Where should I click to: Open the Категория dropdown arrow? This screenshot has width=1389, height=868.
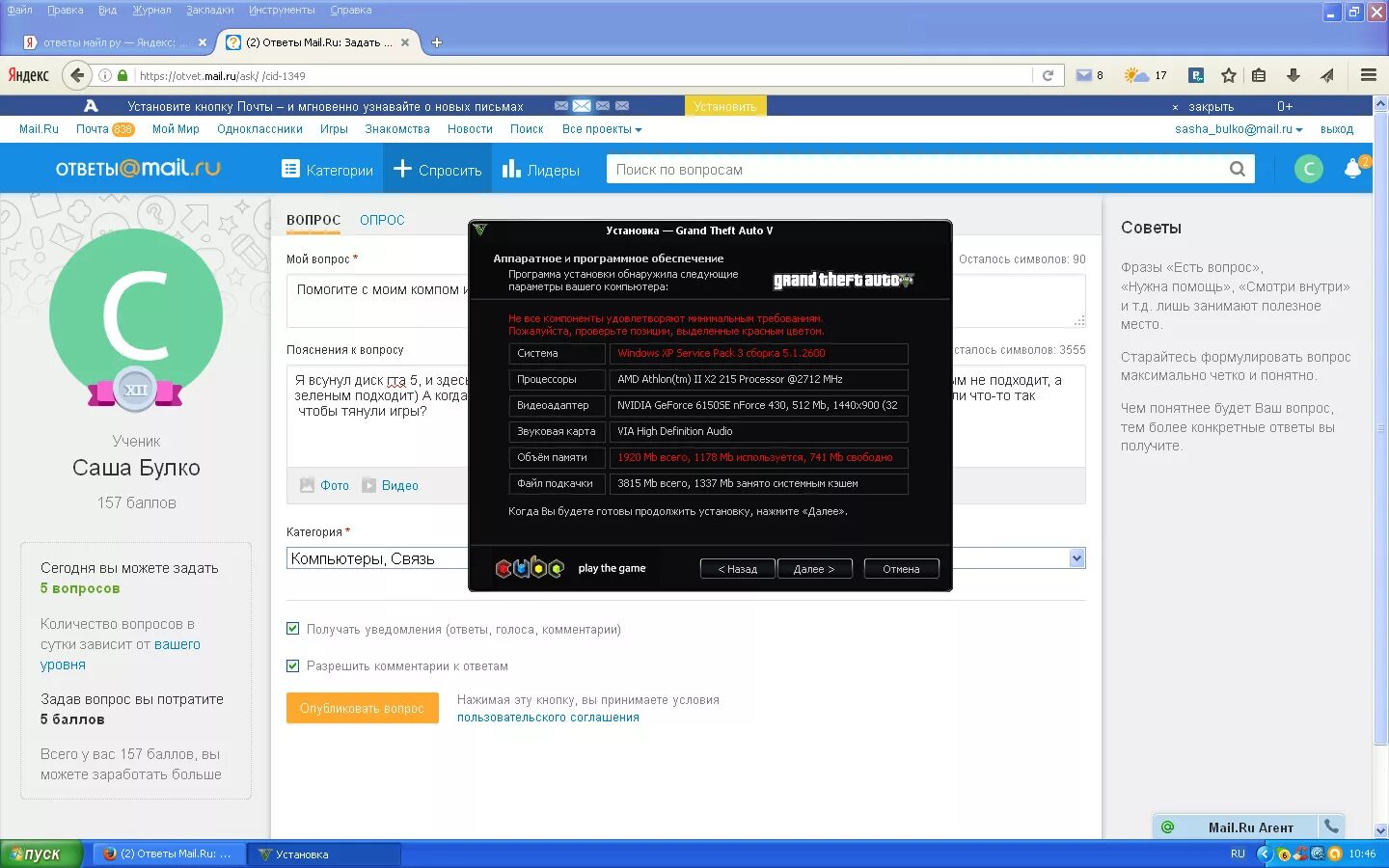tap(1077, 558)
